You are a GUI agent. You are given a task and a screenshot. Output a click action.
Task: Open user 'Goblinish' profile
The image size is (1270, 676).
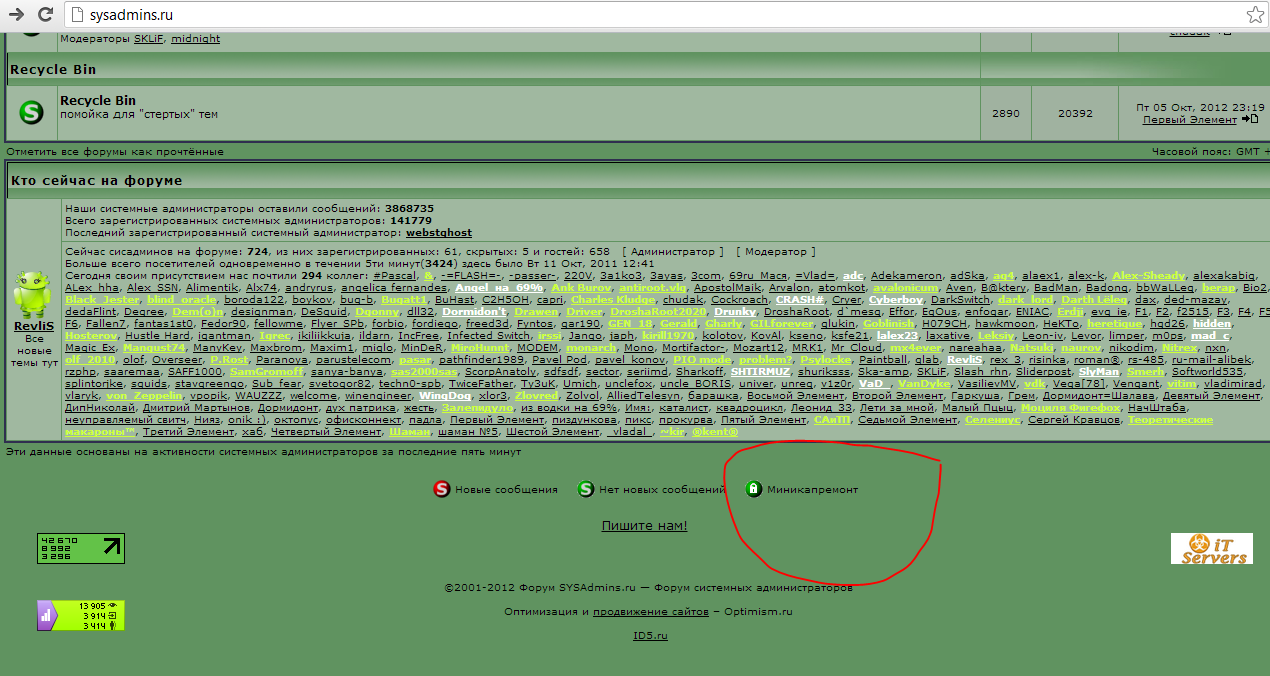pyautogui.click(x=888, y=323)
